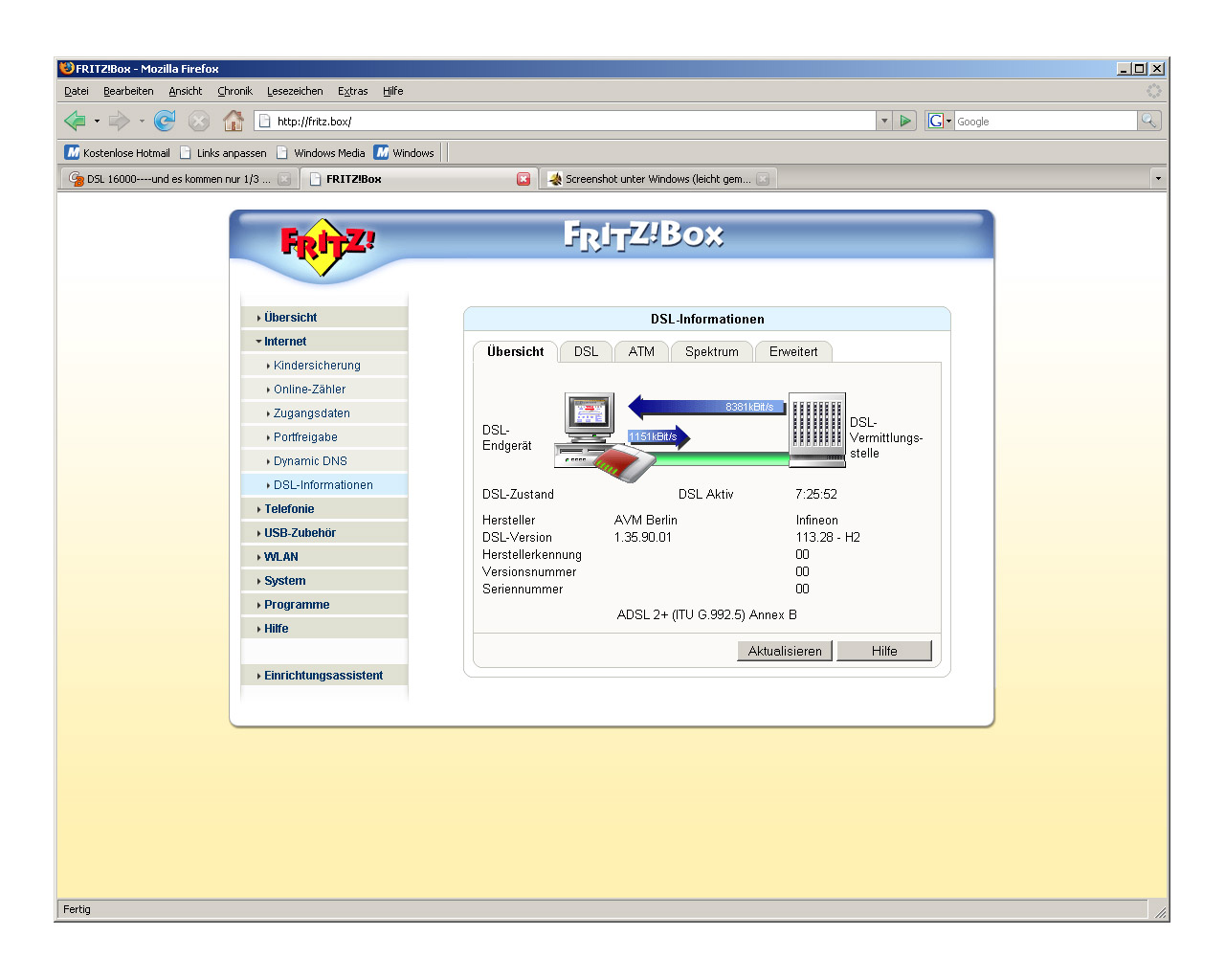Screen dimensions: 1225x980
Task: Close the FRITZ!Box tab with red X
Action: point(523,179)
